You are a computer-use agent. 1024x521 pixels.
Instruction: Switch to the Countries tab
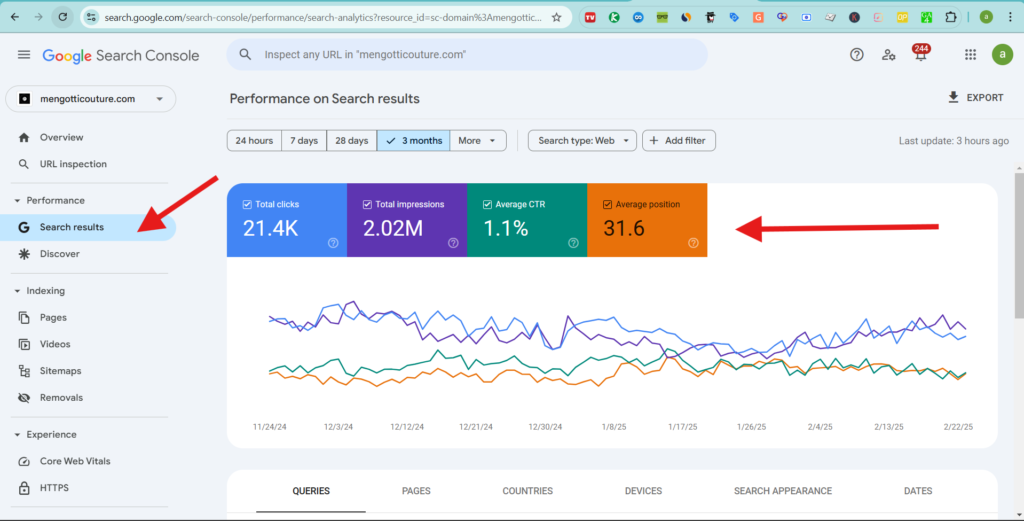click(528, 491)
